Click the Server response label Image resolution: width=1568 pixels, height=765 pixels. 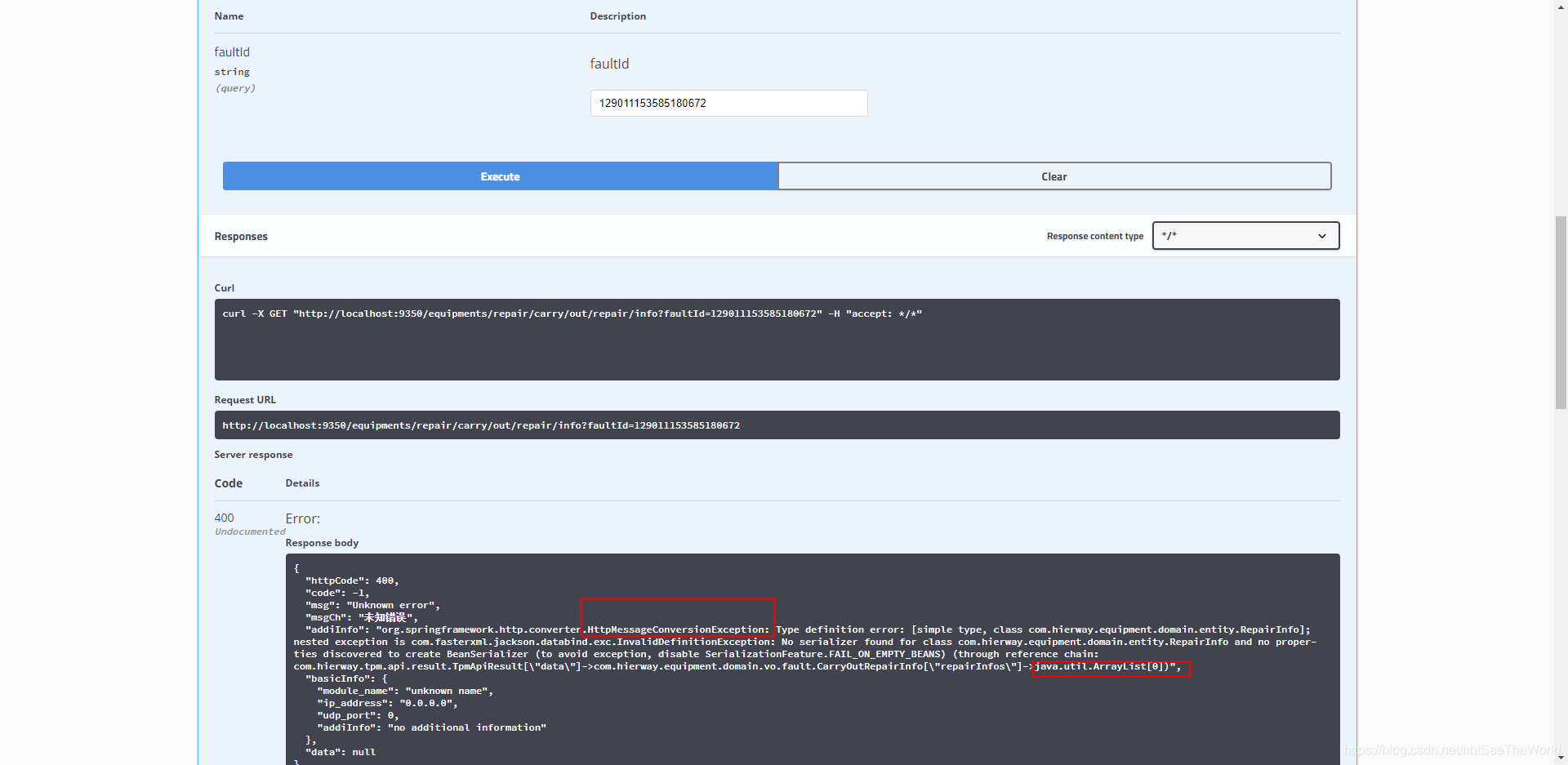(x=253, y=455)
